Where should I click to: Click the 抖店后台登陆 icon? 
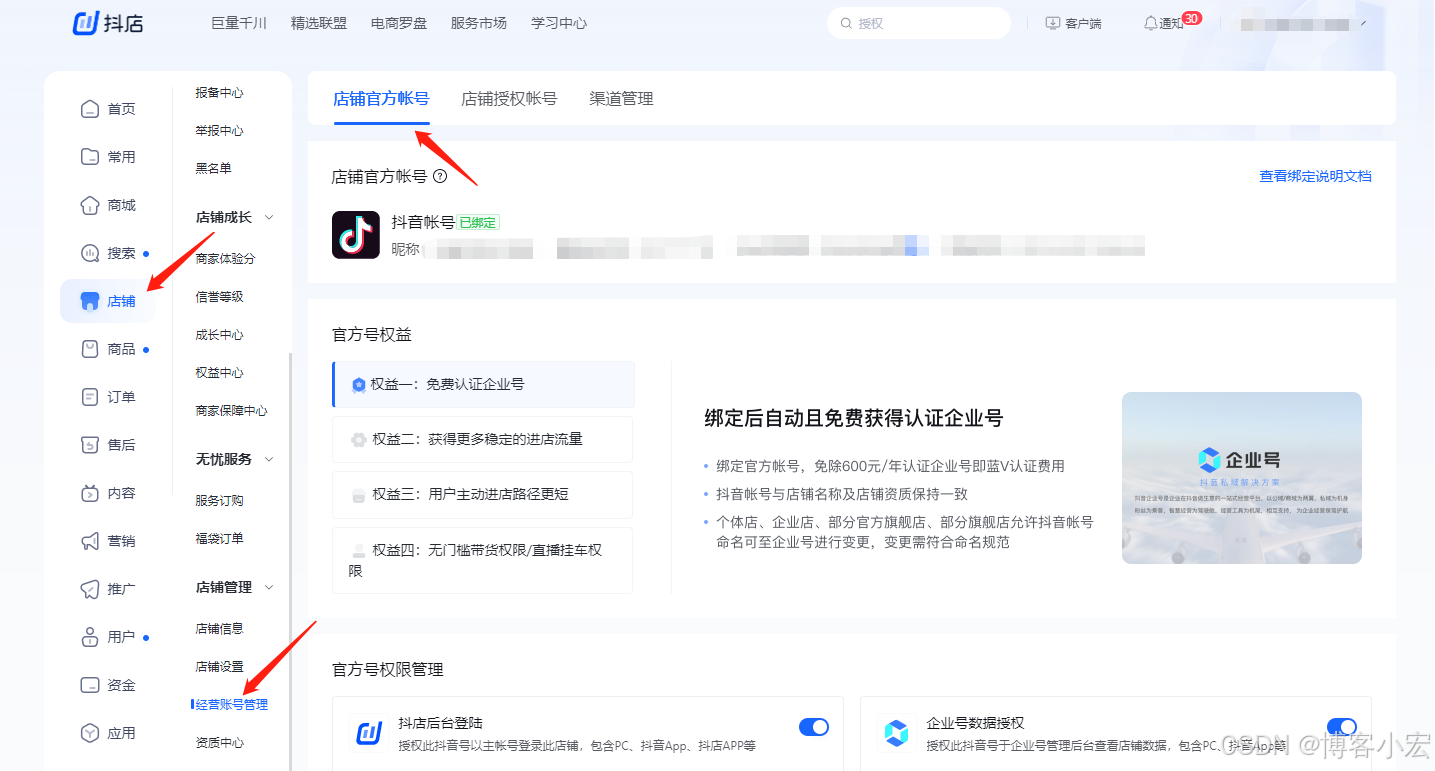pyautogui.click(x=369, y=734)
